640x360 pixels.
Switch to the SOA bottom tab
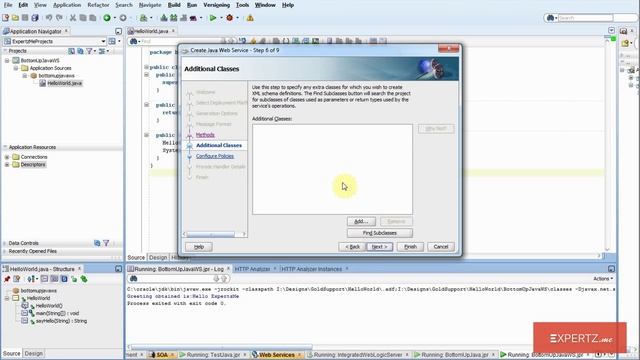(162, 355)
